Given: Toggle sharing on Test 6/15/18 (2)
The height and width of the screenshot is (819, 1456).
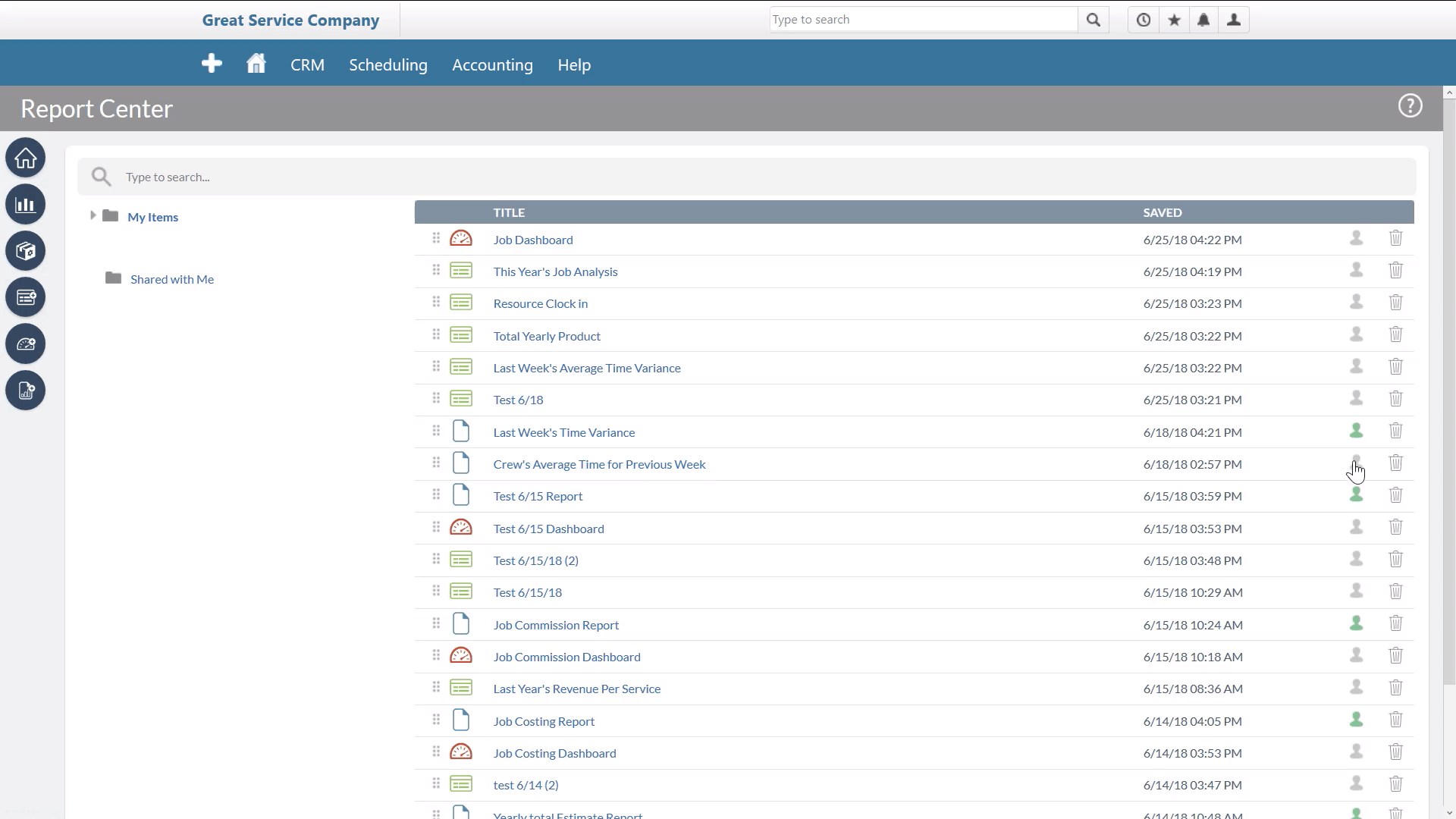Looking at the screenshot, I should pos(1357,559).
